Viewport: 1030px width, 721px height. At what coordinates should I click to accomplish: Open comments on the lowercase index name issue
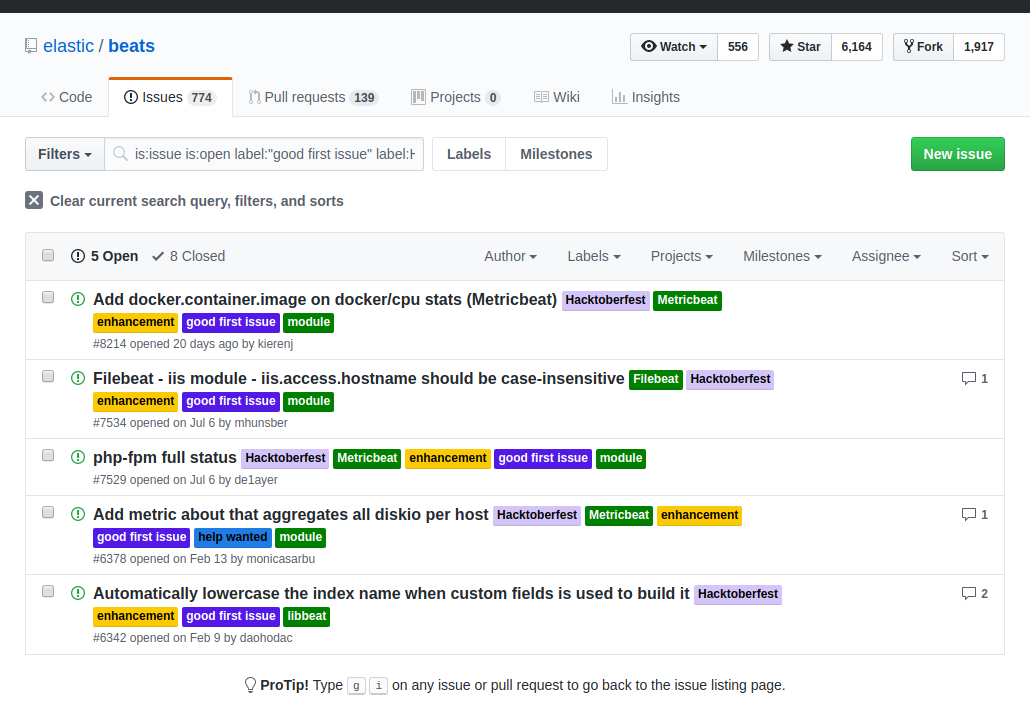coord(975,593)
